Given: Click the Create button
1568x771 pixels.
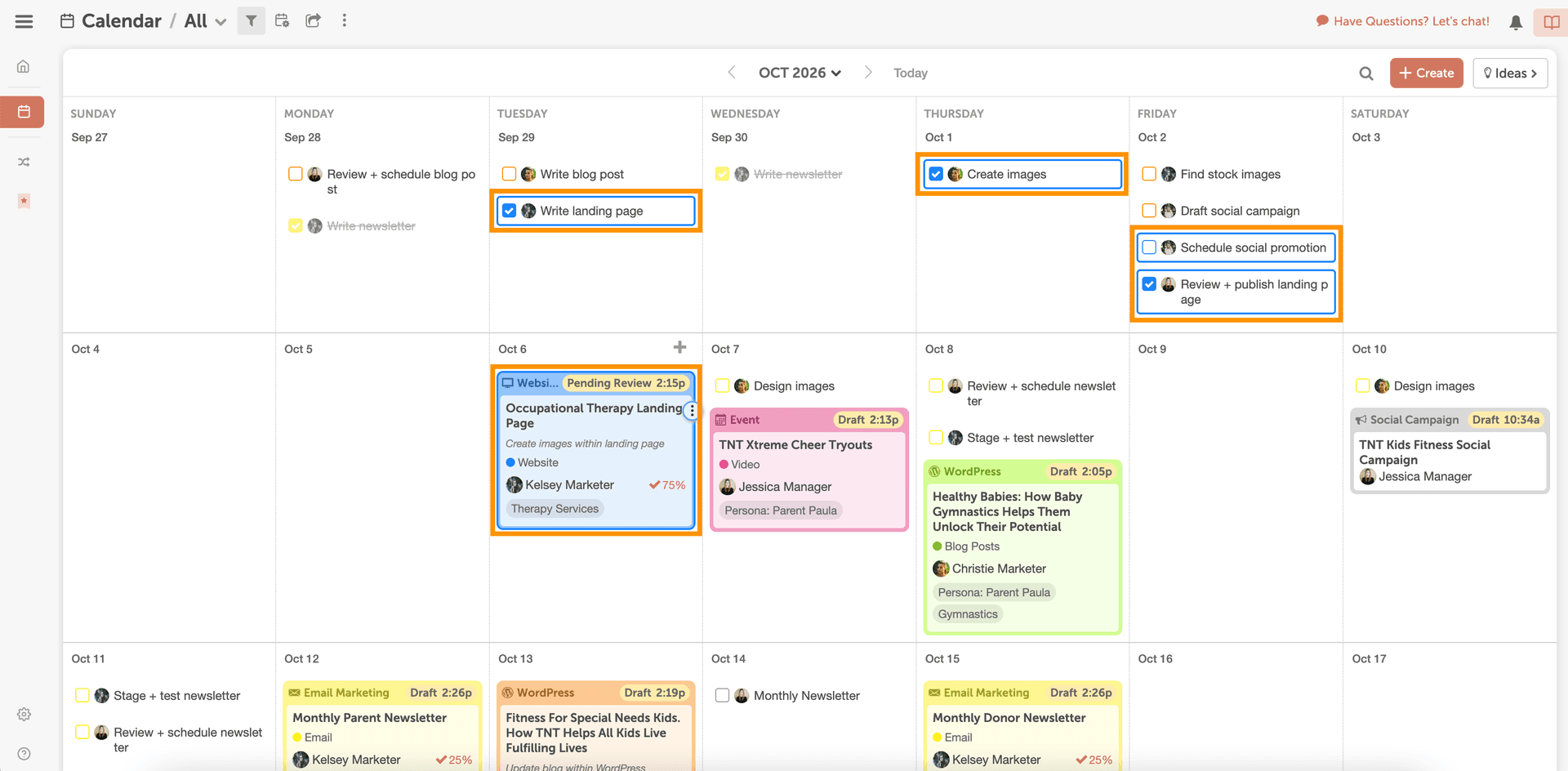Looking at the screenshot, I should tap(1426, 73).
